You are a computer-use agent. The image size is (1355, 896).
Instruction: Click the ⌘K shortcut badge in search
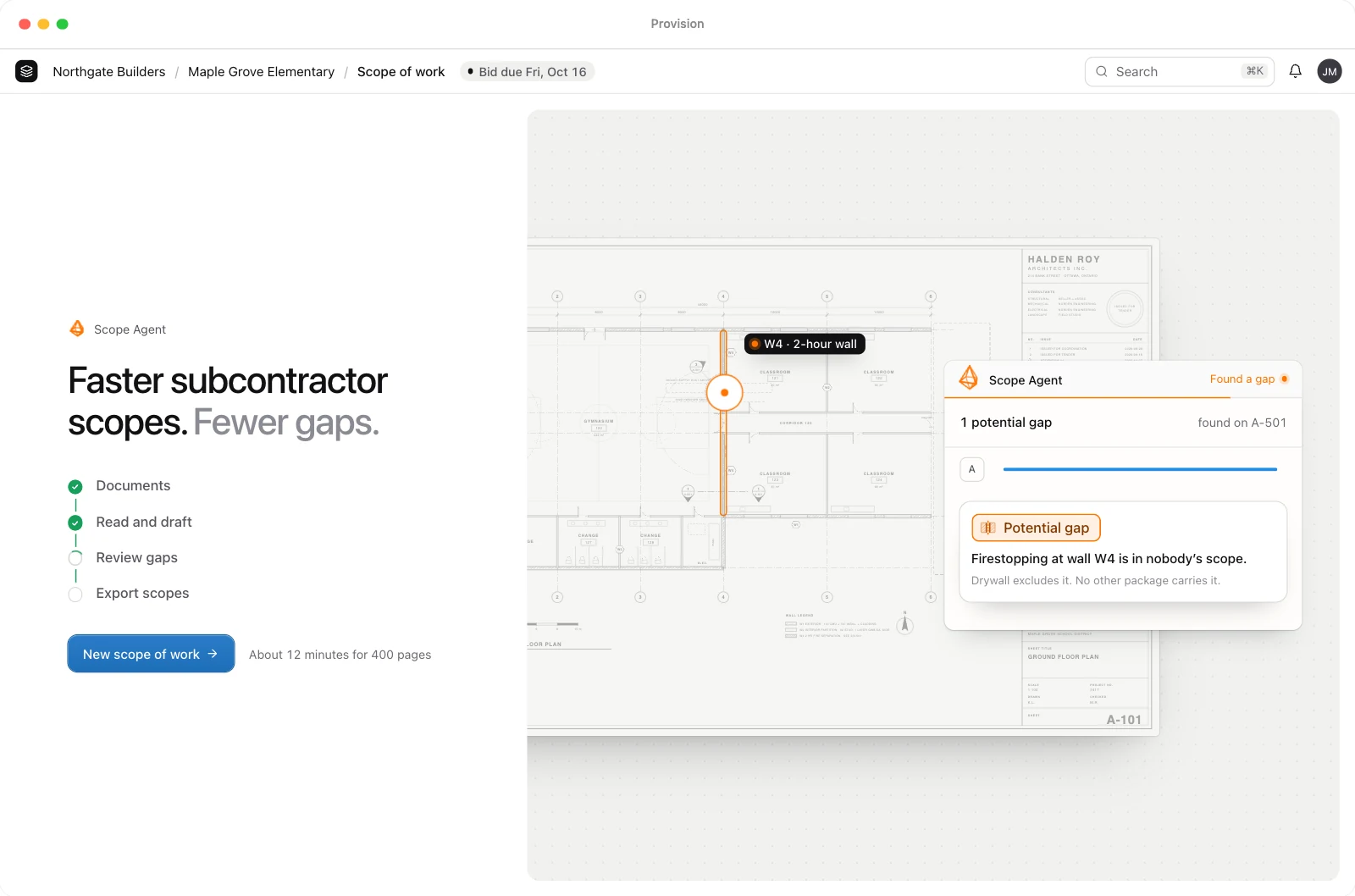[x=1254, y=71]
